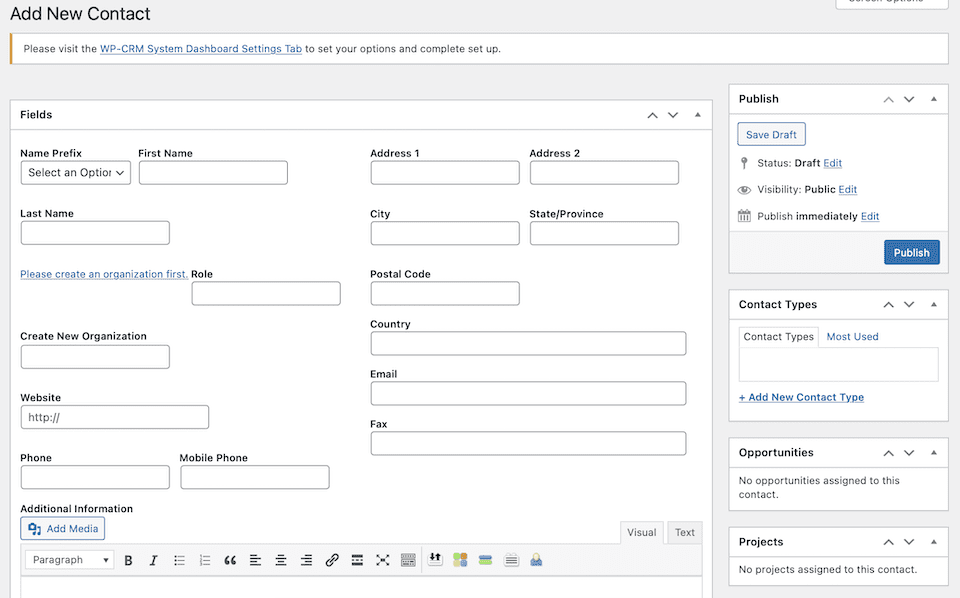Collapse the Opportunities panel

[932, 452]
